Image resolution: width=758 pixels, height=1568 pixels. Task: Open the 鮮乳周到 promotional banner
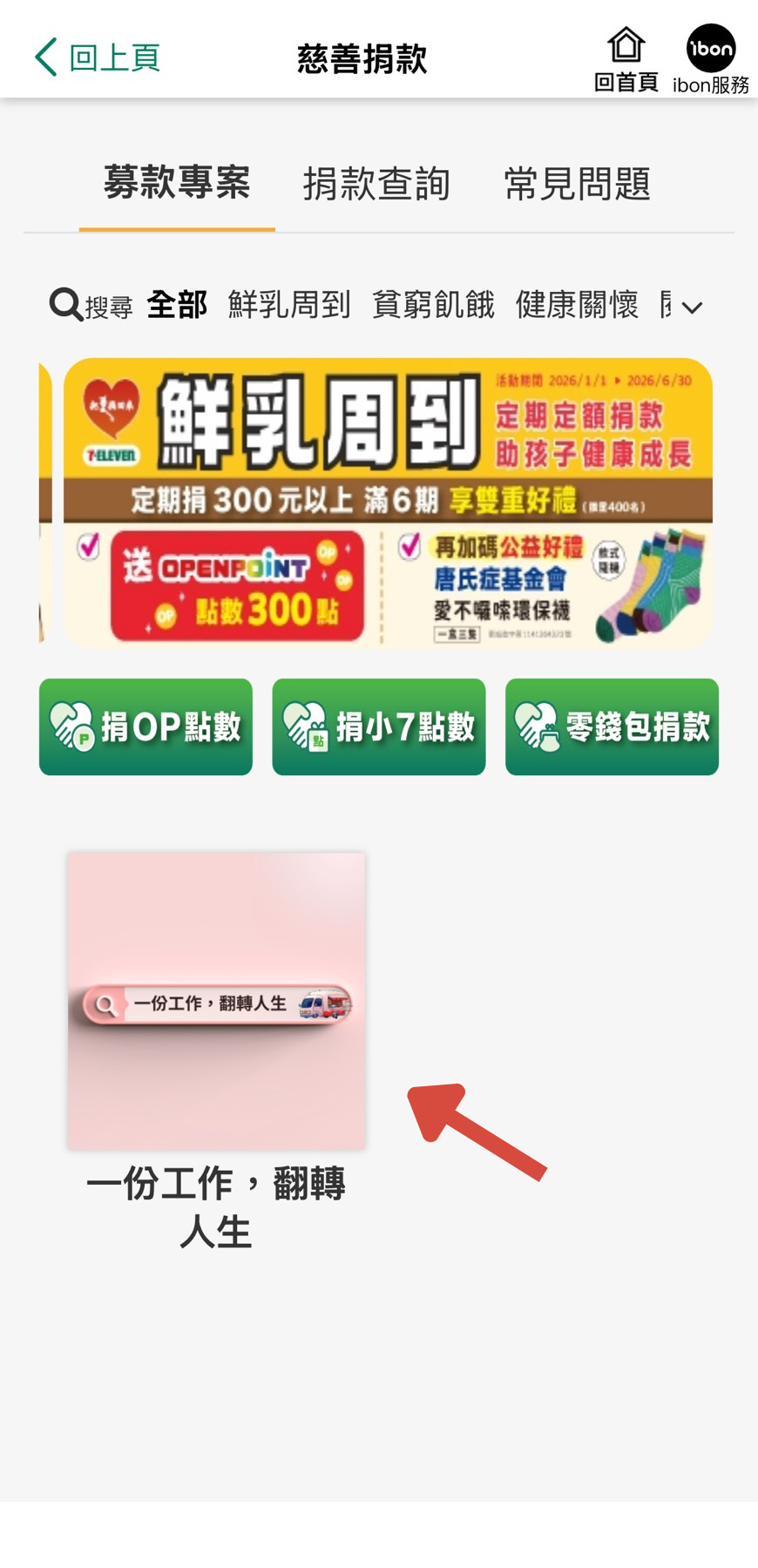point(388,503)
